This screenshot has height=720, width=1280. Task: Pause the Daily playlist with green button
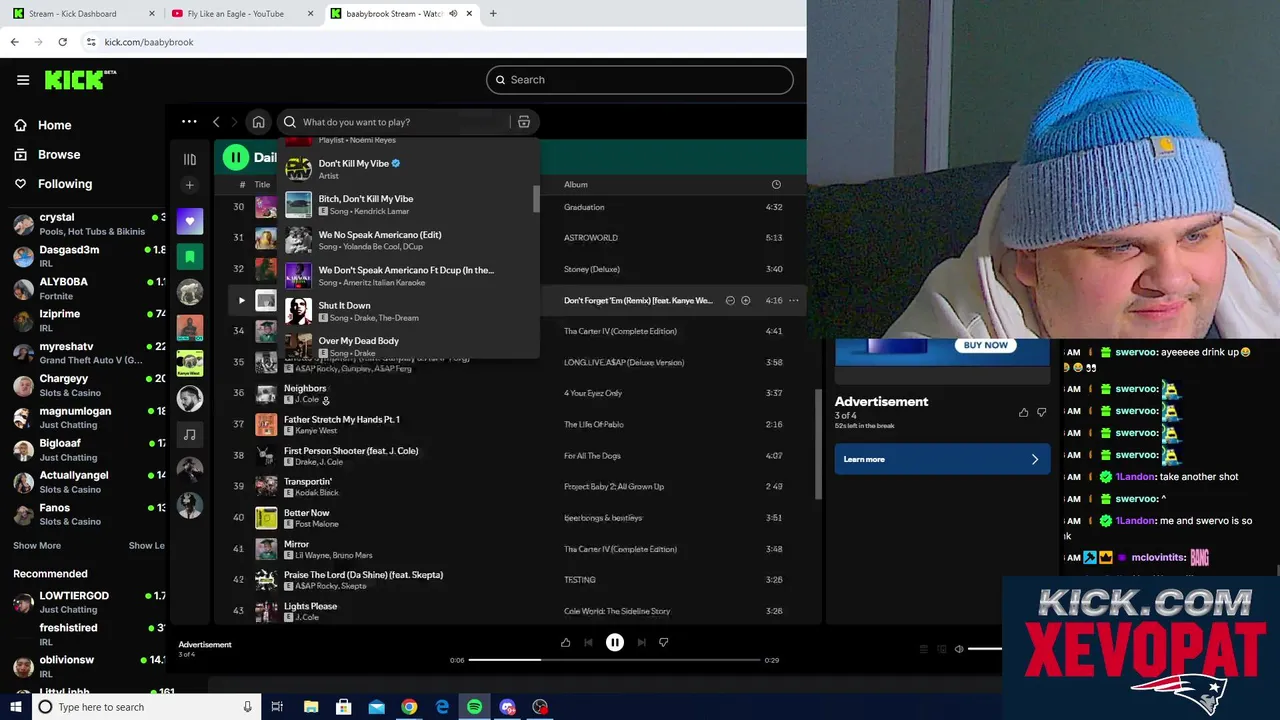[235, 157]
